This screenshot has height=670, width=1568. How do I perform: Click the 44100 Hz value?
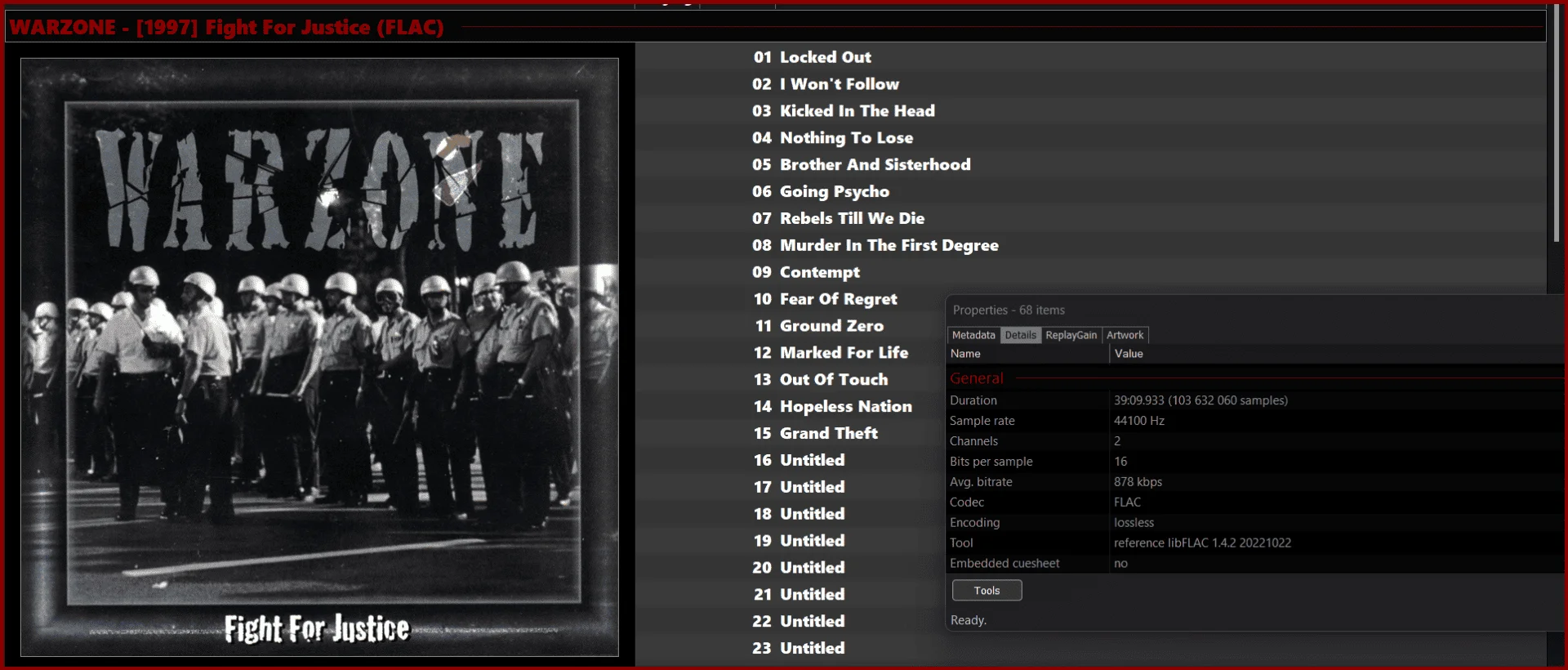click(x=1138, y=421)
